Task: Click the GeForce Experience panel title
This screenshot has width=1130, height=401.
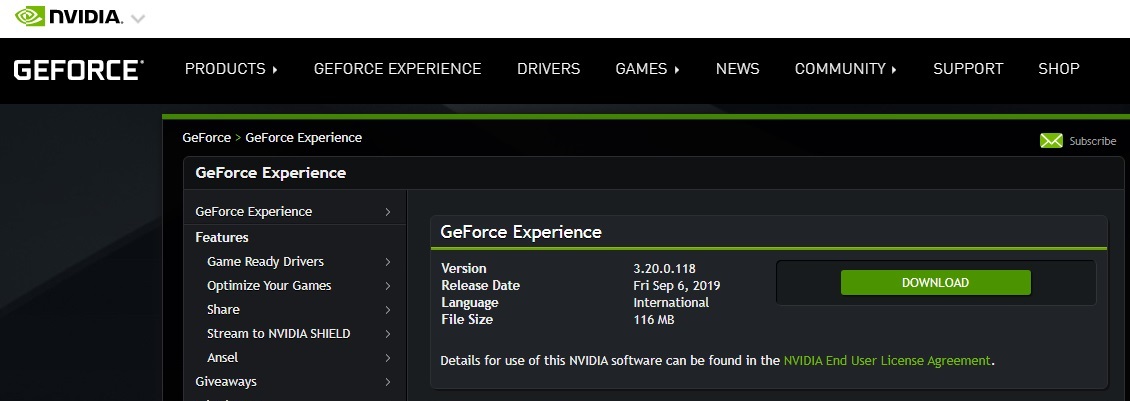Action: click(x=521, y=232)
